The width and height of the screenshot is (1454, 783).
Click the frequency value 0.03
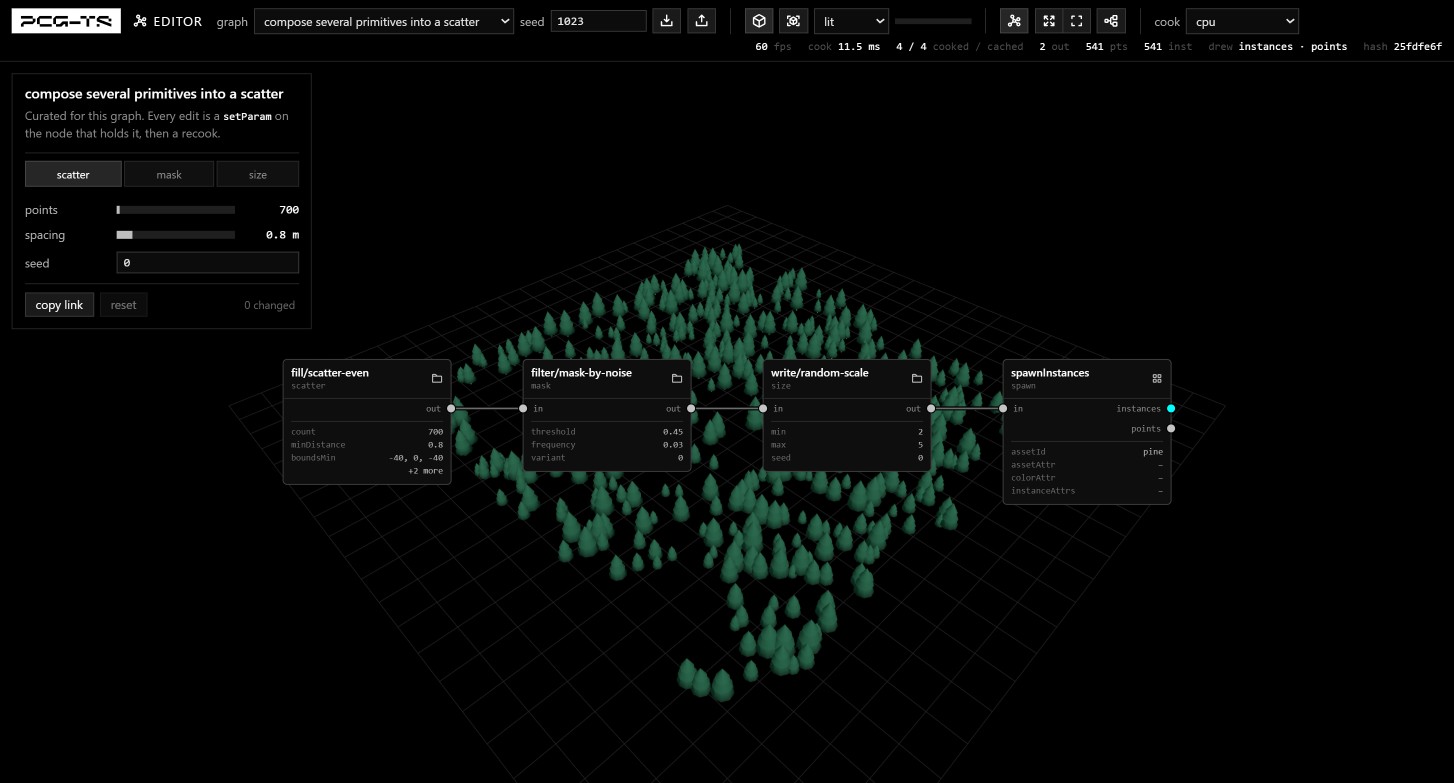673,445
